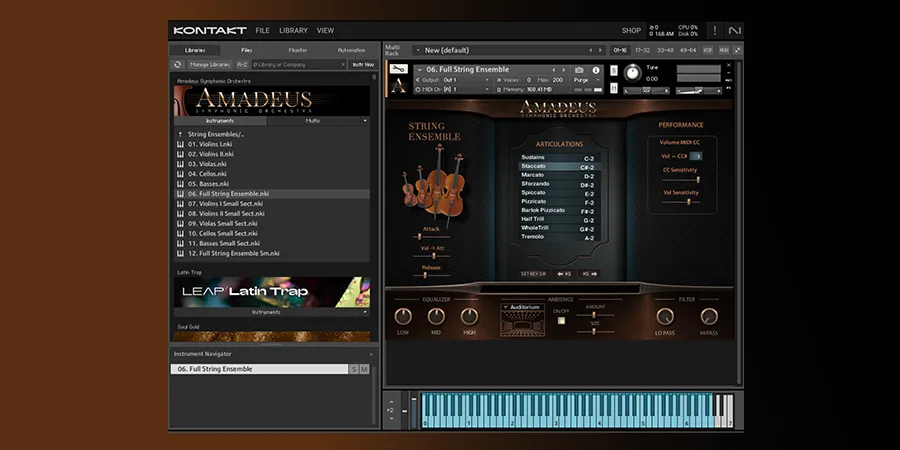Image resolution: width=900 pixels, height=450 pixels.
Task: Adjust the Ambience AMOUNT slider
Action: (595, 315)
